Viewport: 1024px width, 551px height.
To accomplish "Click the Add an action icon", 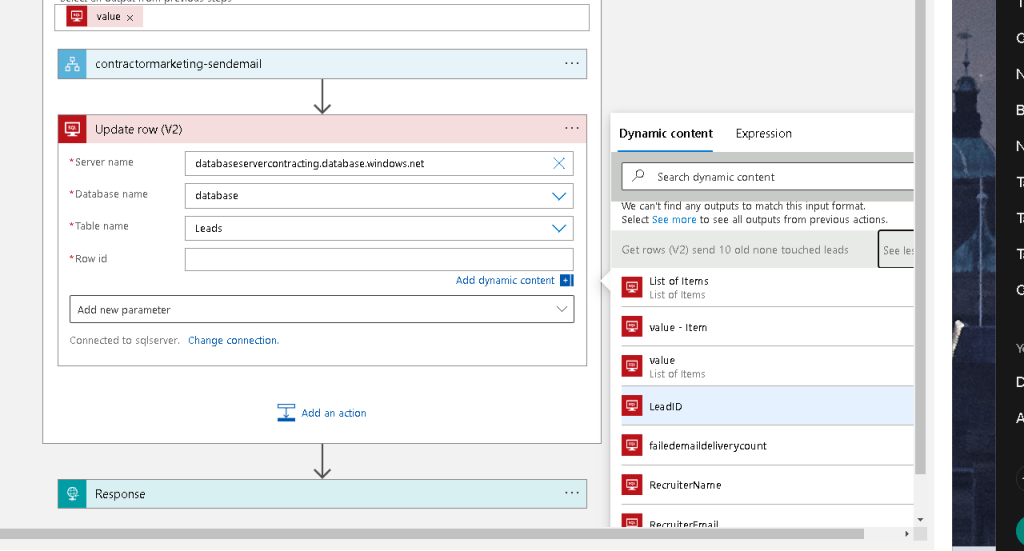I will coord(286,413).
